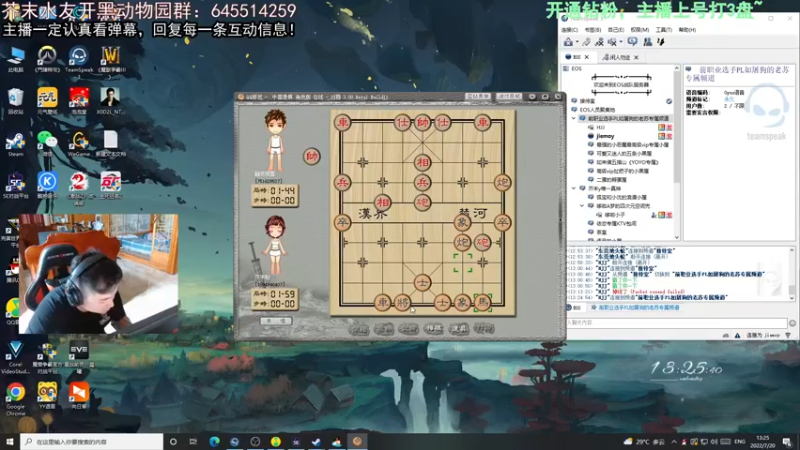Open the Overwatch desktop shortcut
Viewport: 800px width, 450px height.
pyautogui.click(x=47, y=59)
